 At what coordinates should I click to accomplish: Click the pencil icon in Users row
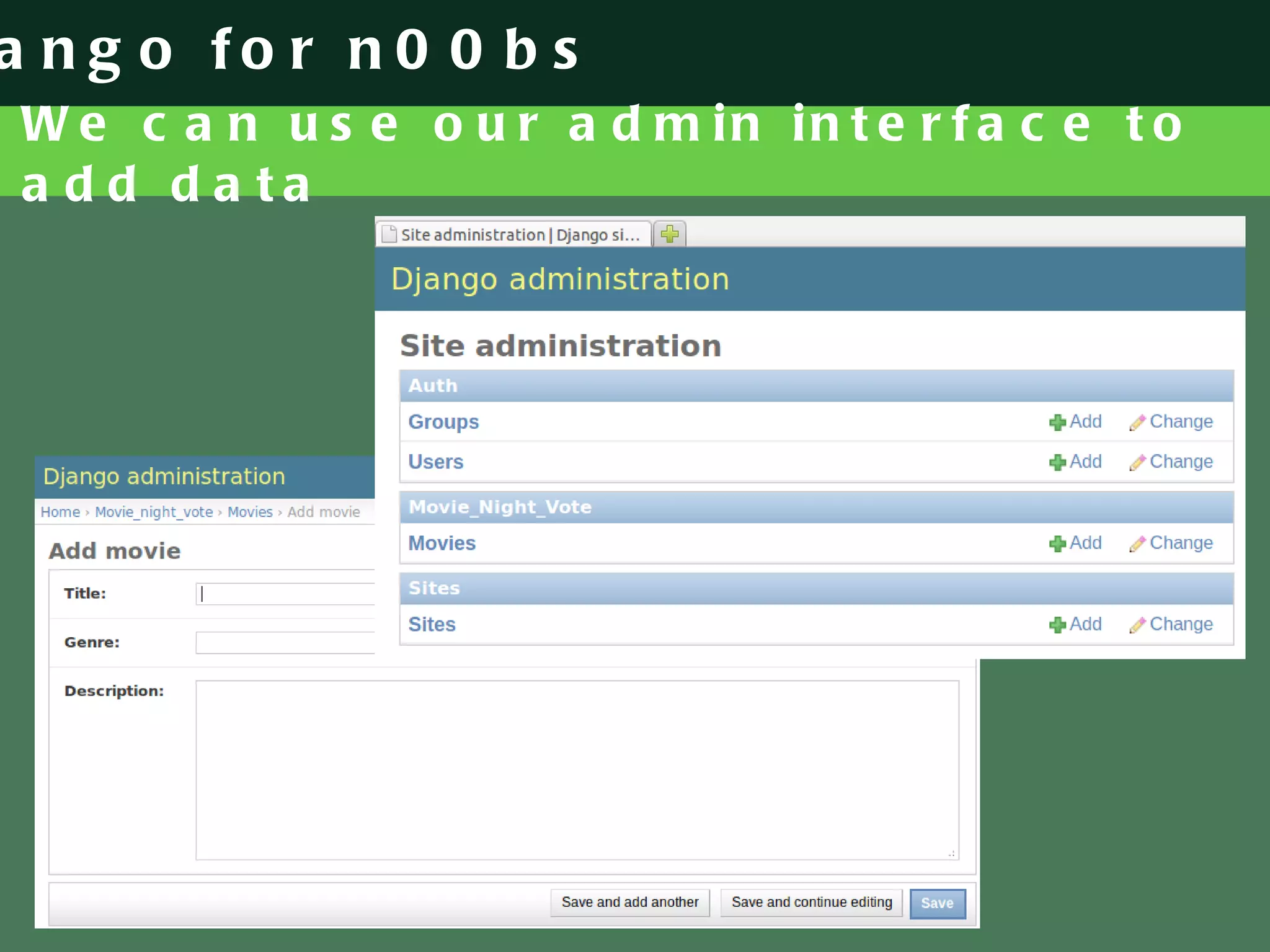coord(1137,463)
